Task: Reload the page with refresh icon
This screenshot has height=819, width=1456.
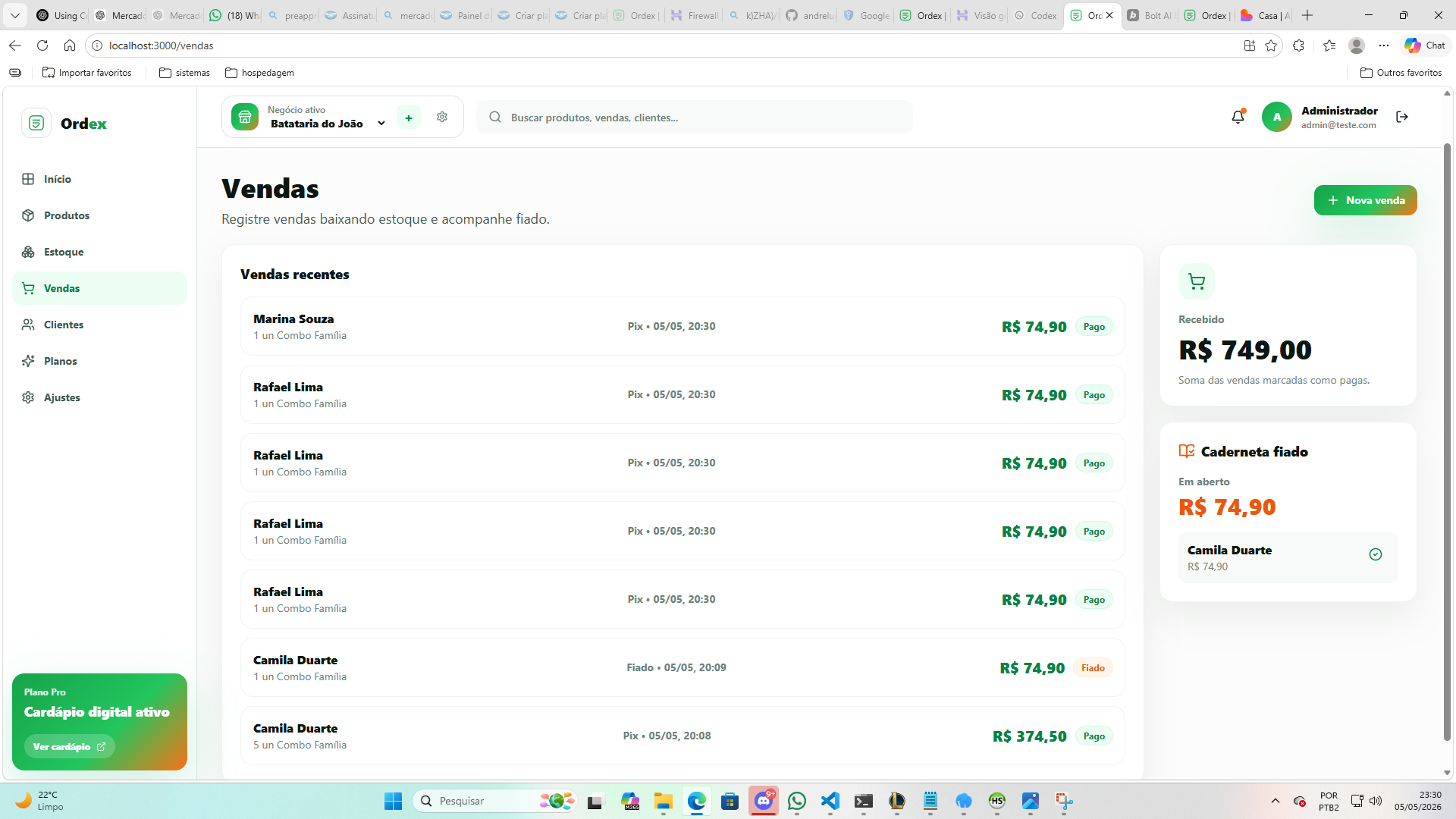Action: (x=42, y=45)
